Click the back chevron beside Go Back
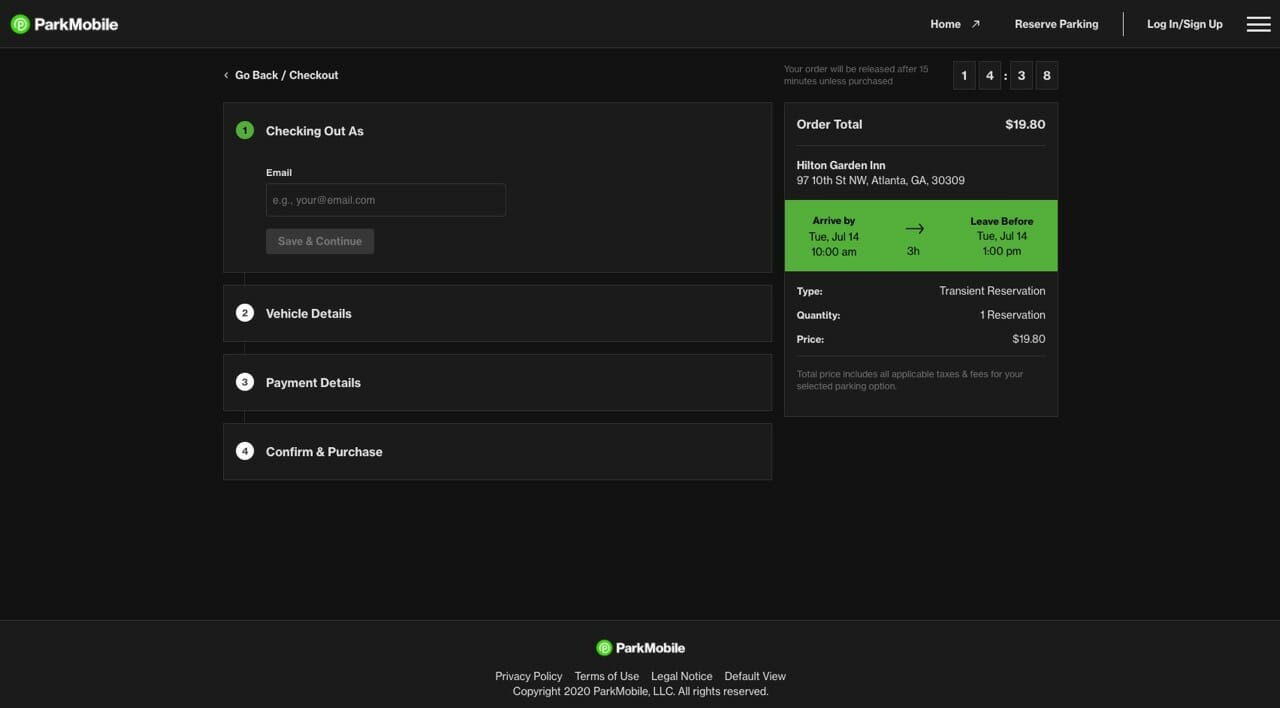 point(226,75)
